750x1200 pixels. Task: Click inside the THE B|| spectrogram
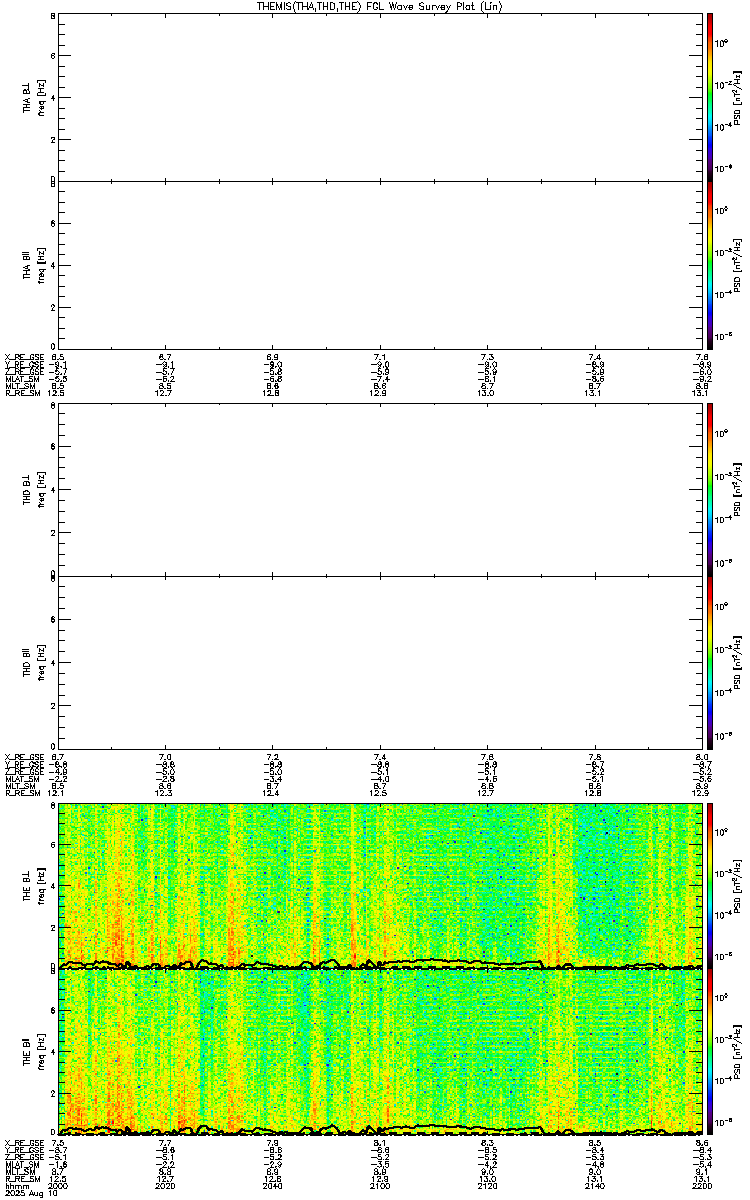pyautogui.click(x=380, y=1051)
